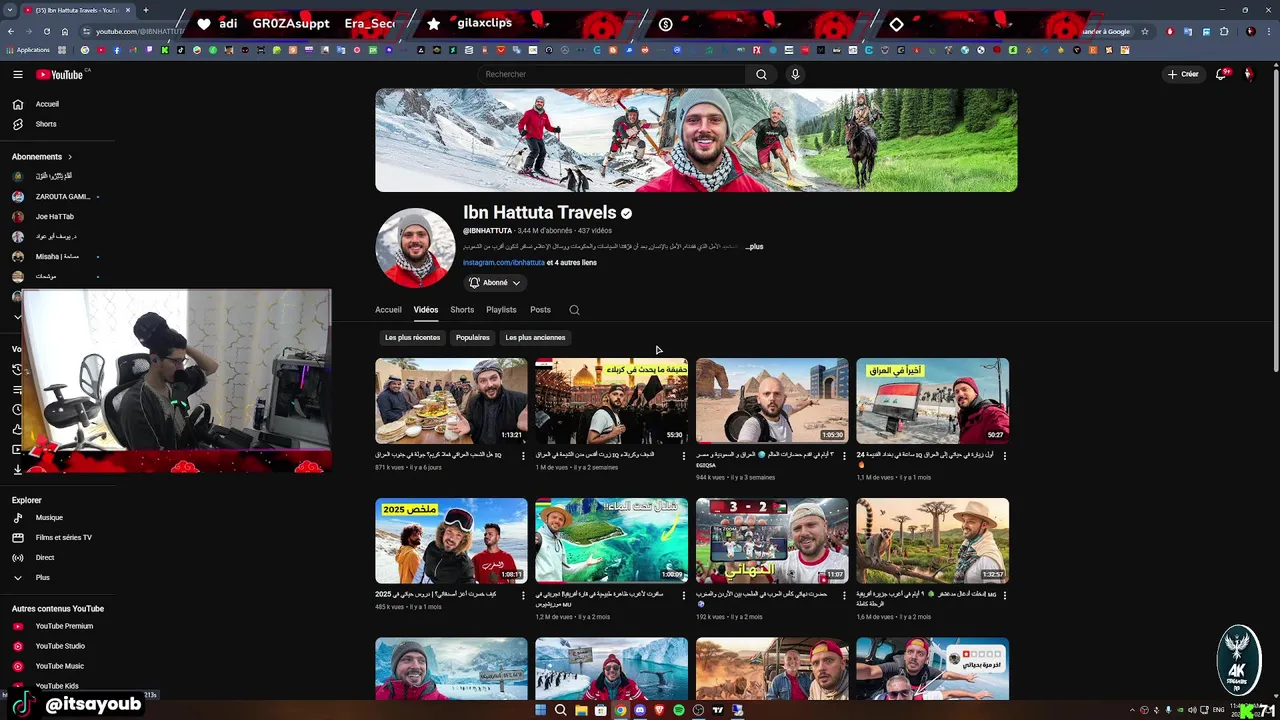This screenshot has height=720, width=1280.
Task: Open Windows taskbar search
Action: (x=561, y=710)
